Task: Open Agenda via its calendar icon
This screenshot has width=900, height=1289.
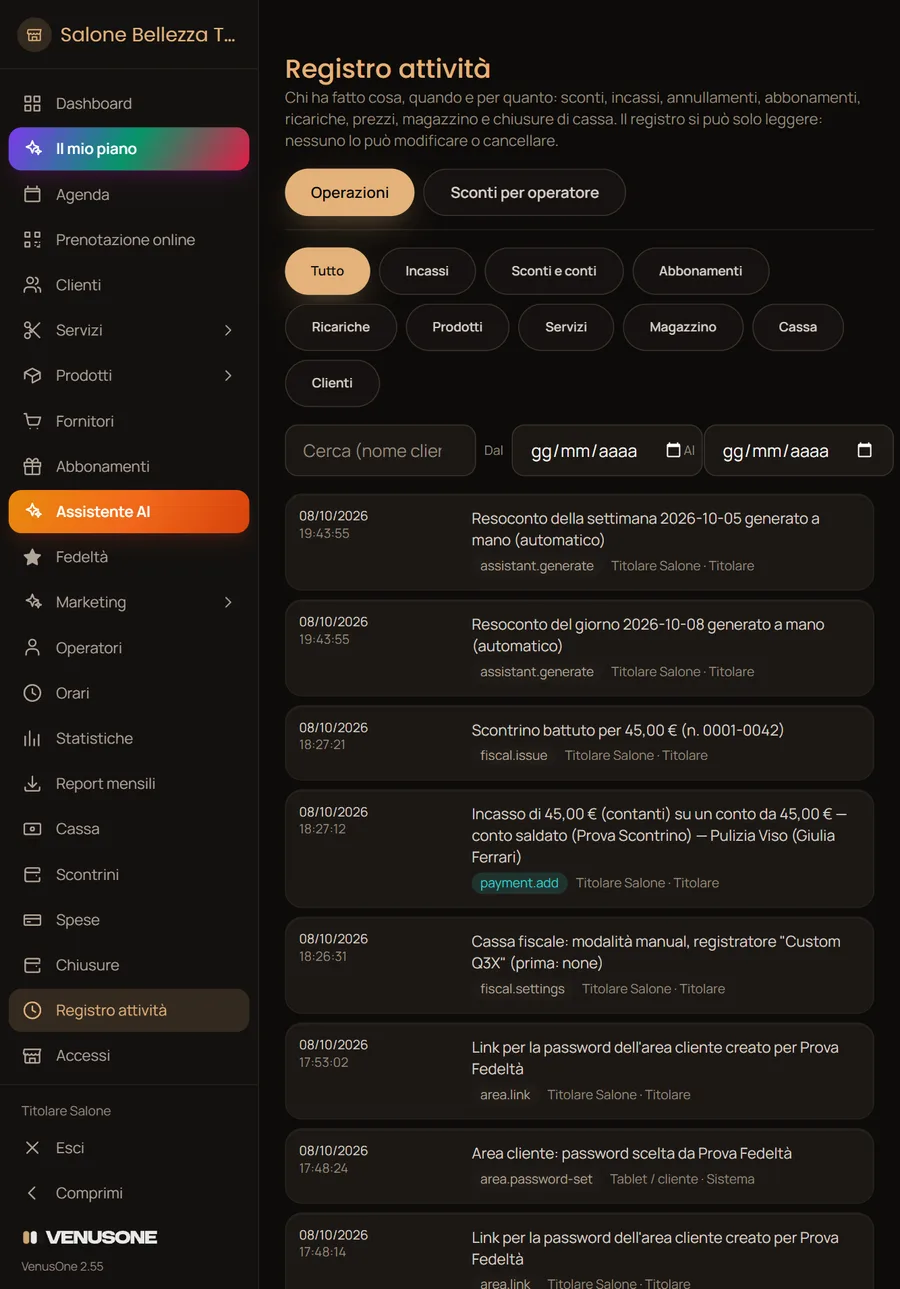Action: 32,195
